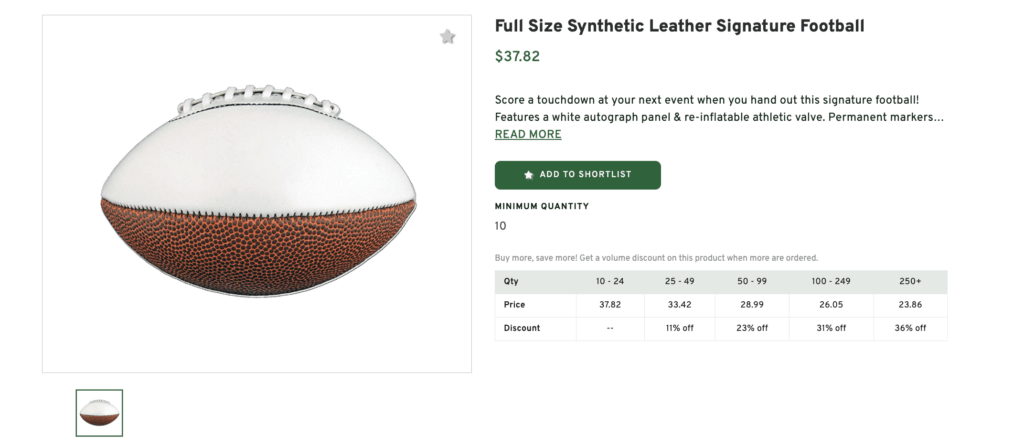
Task: Open the Read More description link
Action: pyautogui.click(x=528, y=135)
